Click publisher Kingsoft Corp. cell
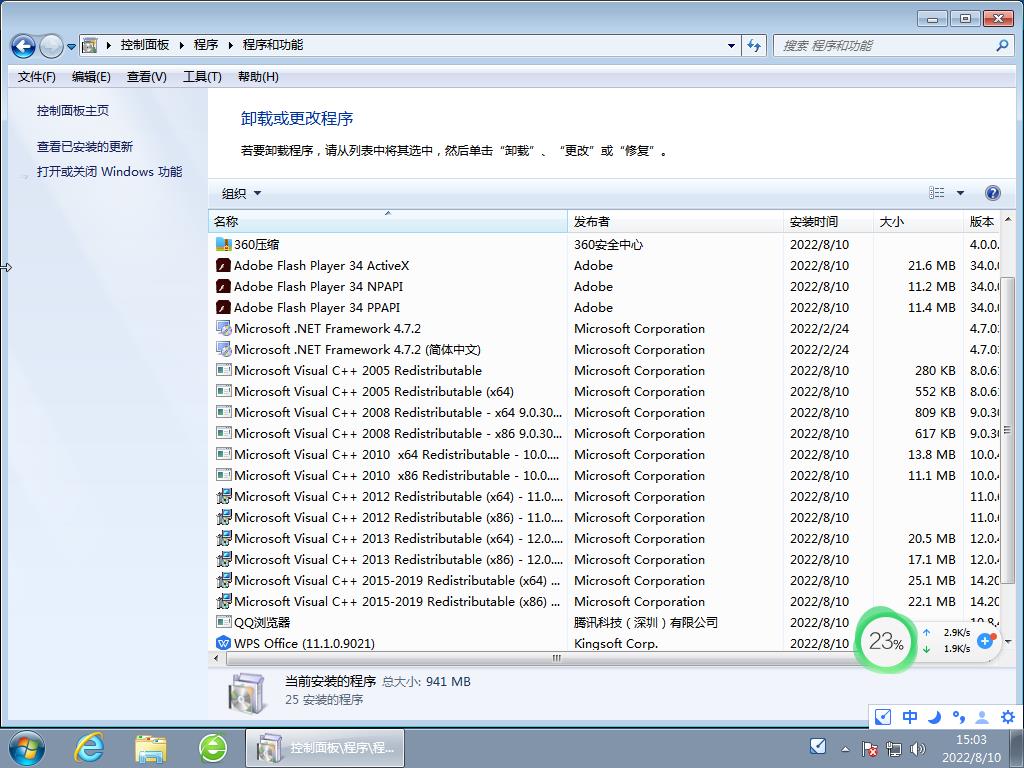The width and height of the screenshot is (1024, 768). [x=616, y=643]
